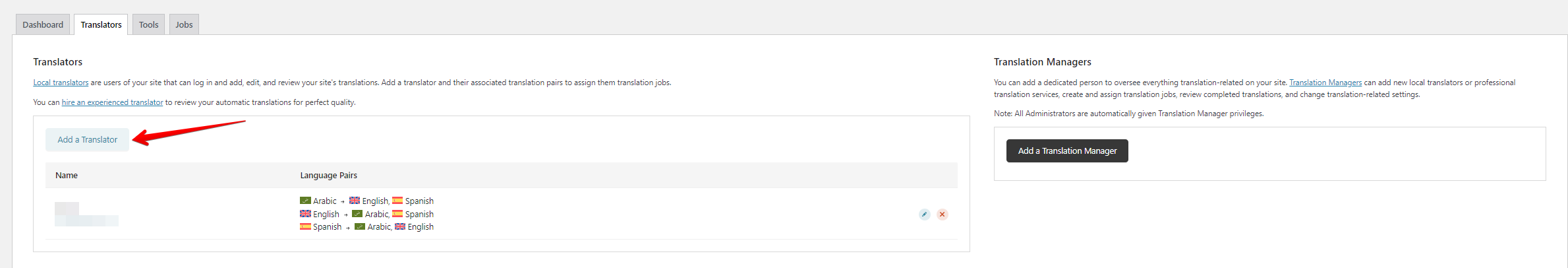Click the blurred translator name entry

pyautogui.click(x=86, y=215)
